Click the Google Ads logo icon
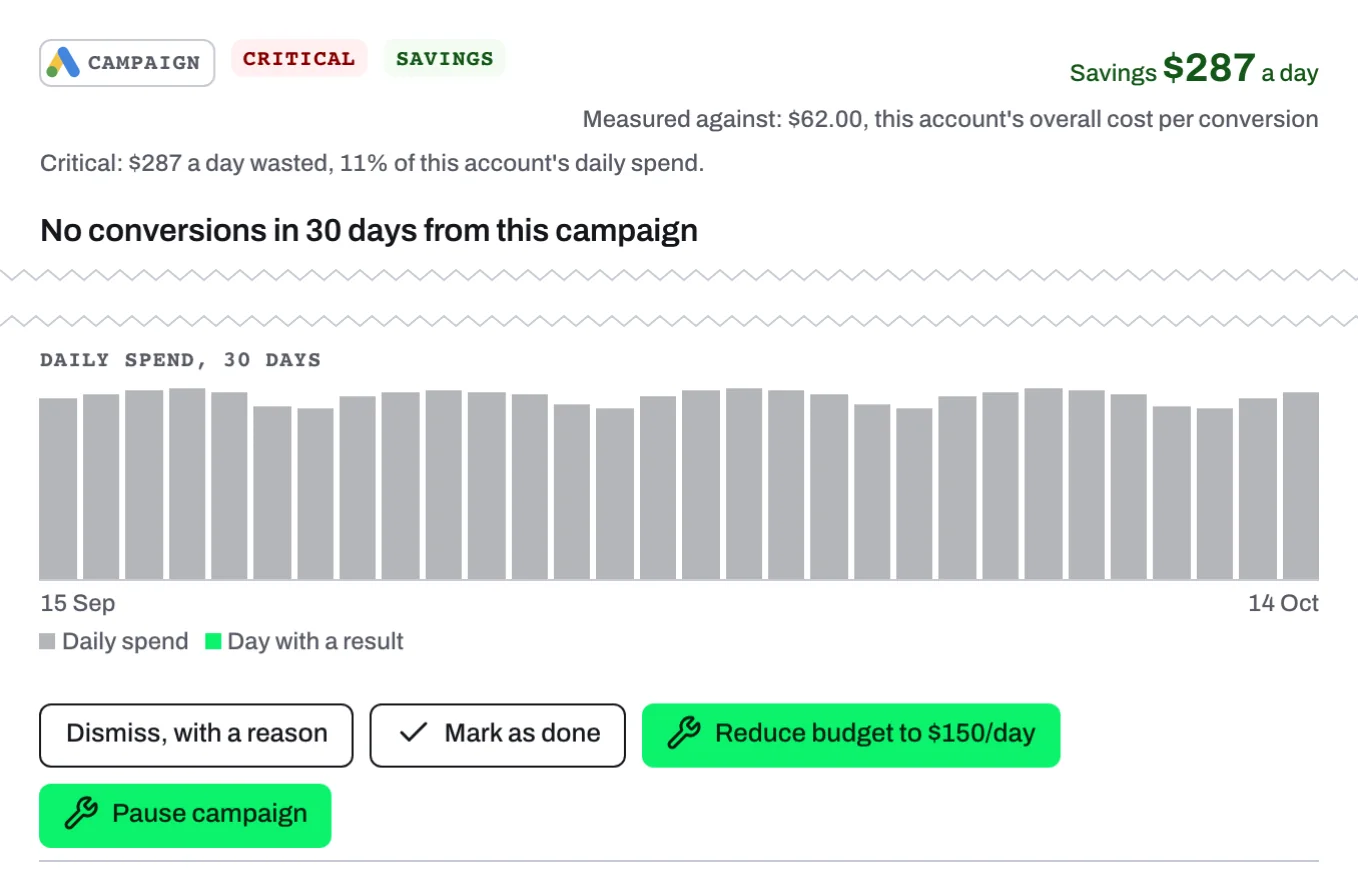Viewport: 1358px width, 876px height. 63,63
